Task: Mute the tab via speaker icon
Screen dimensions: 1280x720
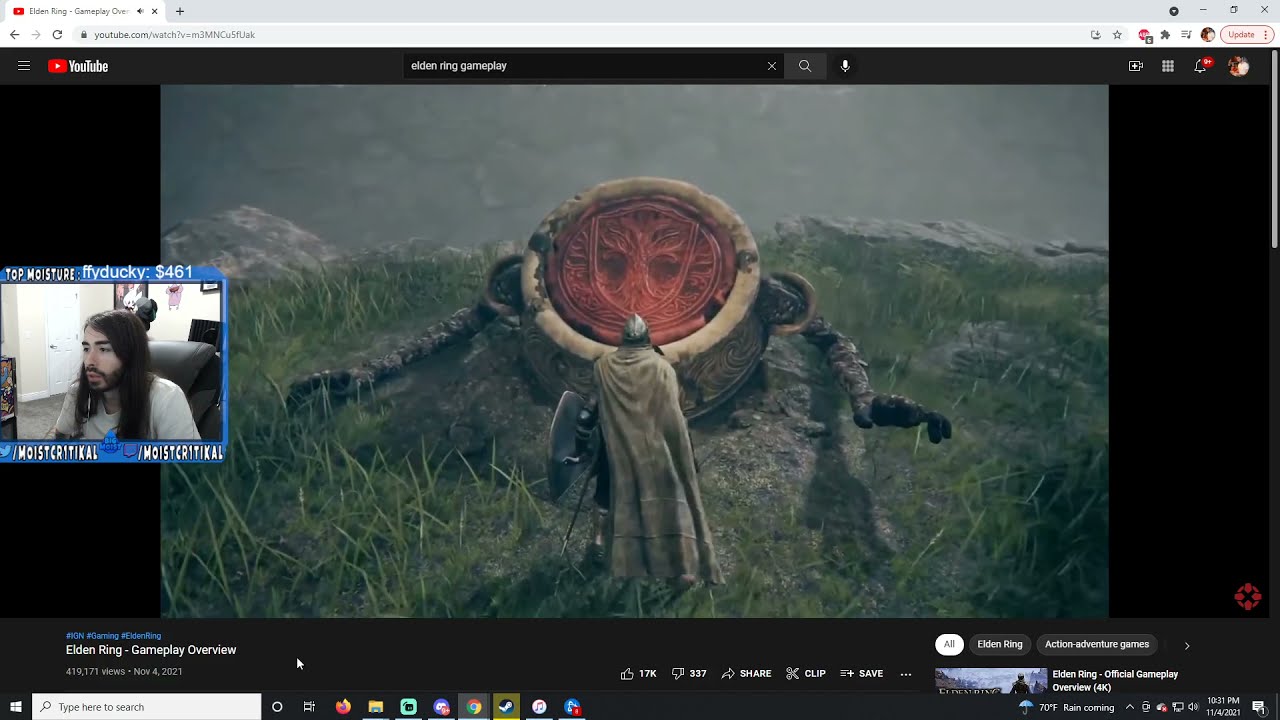Action: point(140,11)
